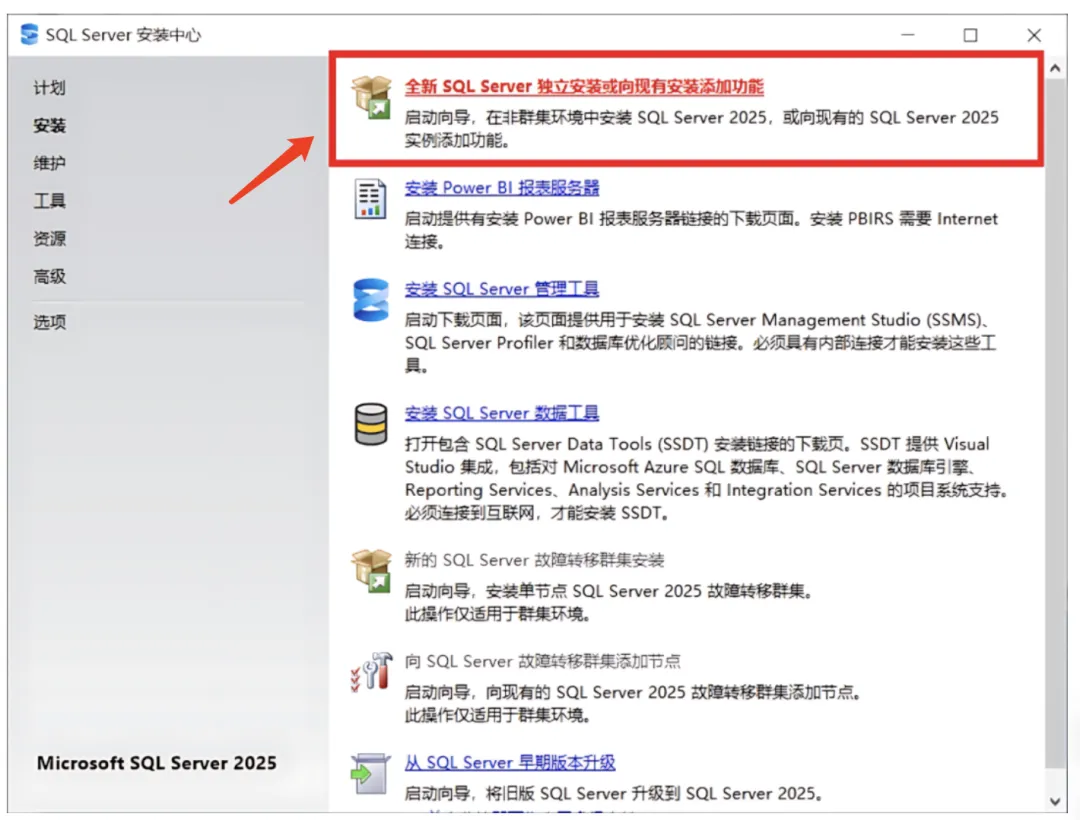Switch to the 维护 page
Screen dimensions: 1080x820
click(x=50, y=163)
